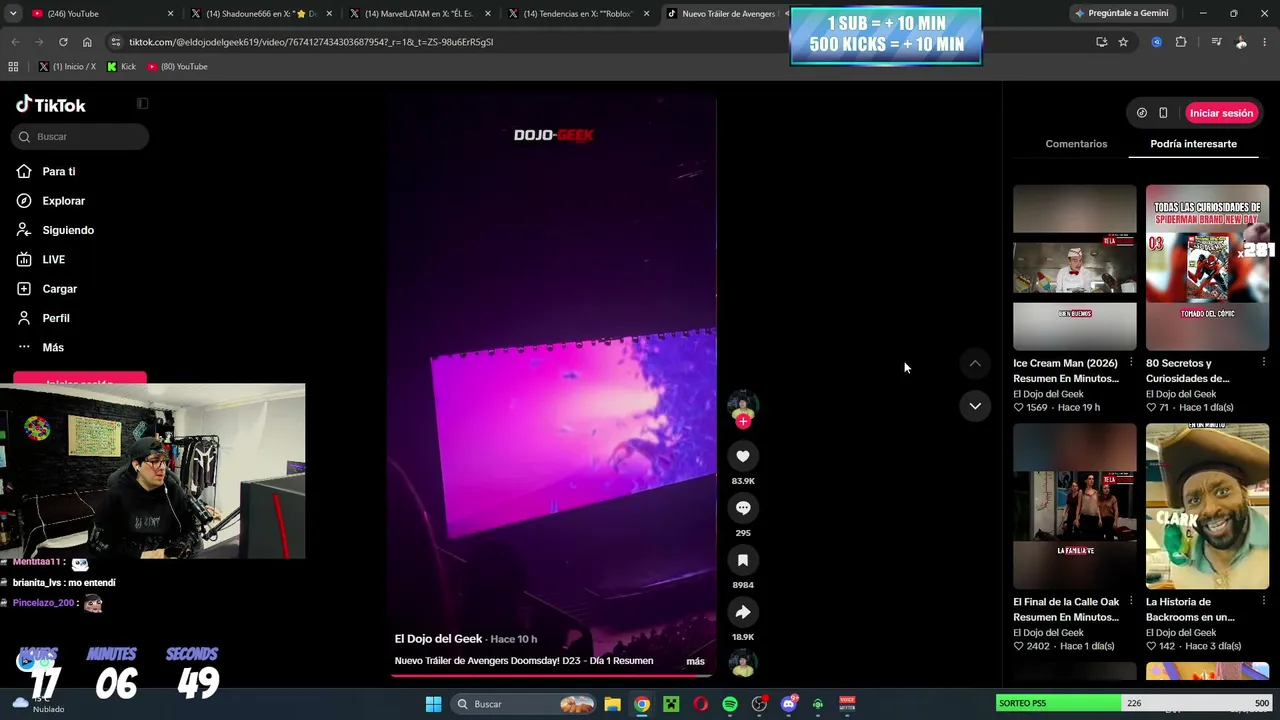Go to the previous video arrow
Image resolution: width=1280 pixels, height=720 pixels.
[x=975, y=363]
